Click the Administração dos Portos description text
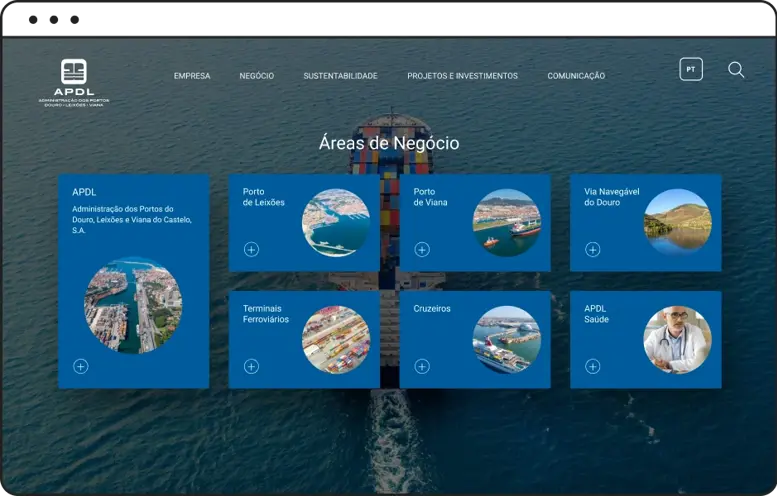The width and height of the screenshot is (777, 496). [x=132, y=220]
